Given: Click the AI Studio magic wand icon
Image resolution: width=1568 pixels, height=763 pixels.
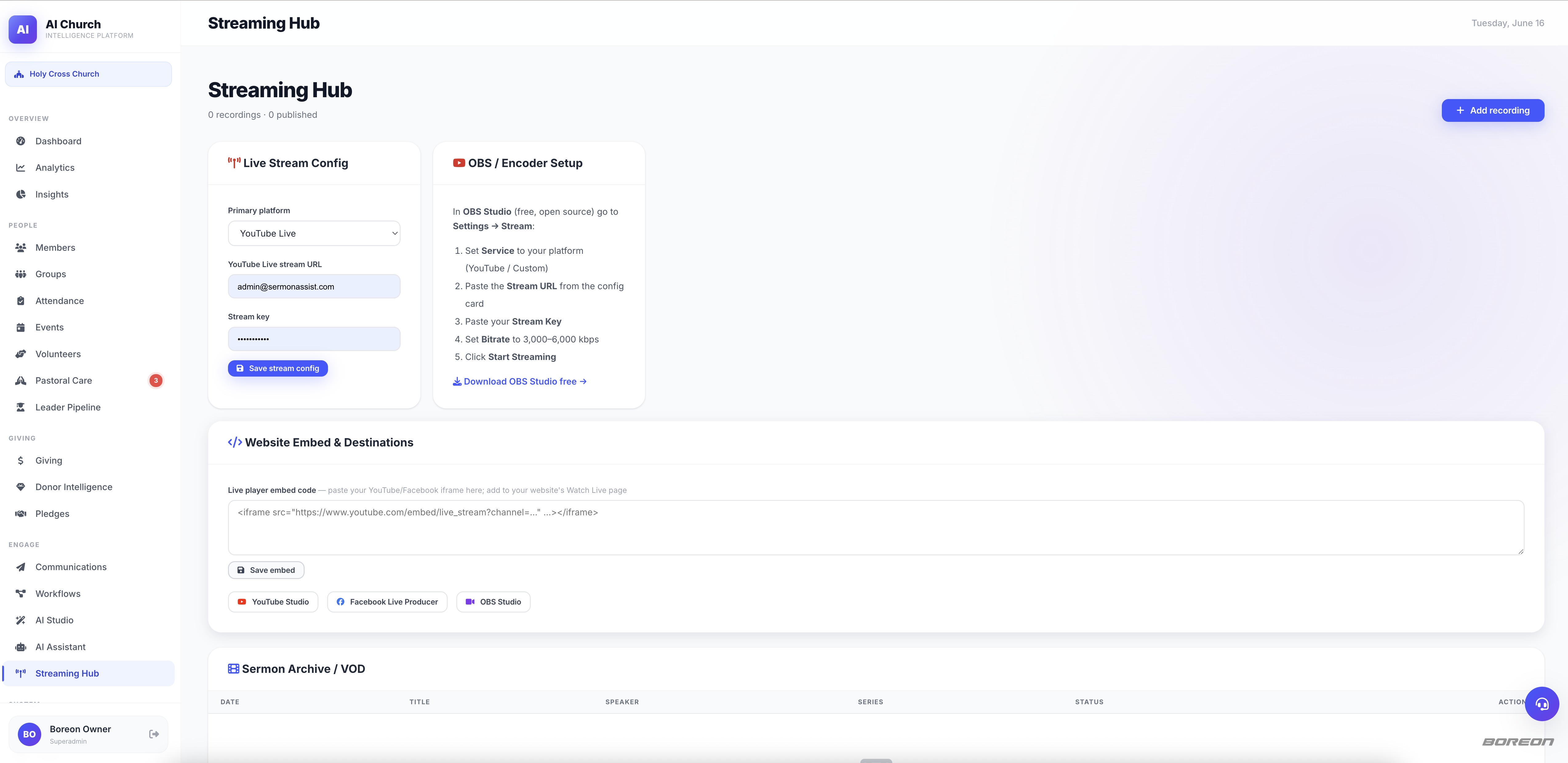Looking at the screenshot, I should 21,620.
